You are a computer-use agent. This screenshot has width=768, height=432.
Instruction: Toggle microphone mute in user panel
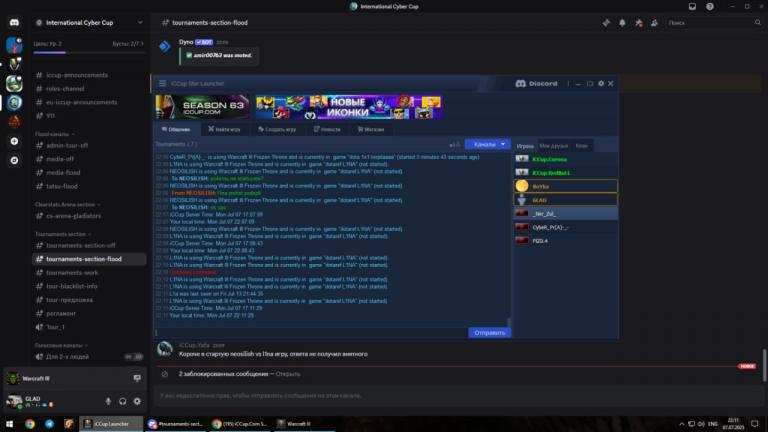point(108,401)
